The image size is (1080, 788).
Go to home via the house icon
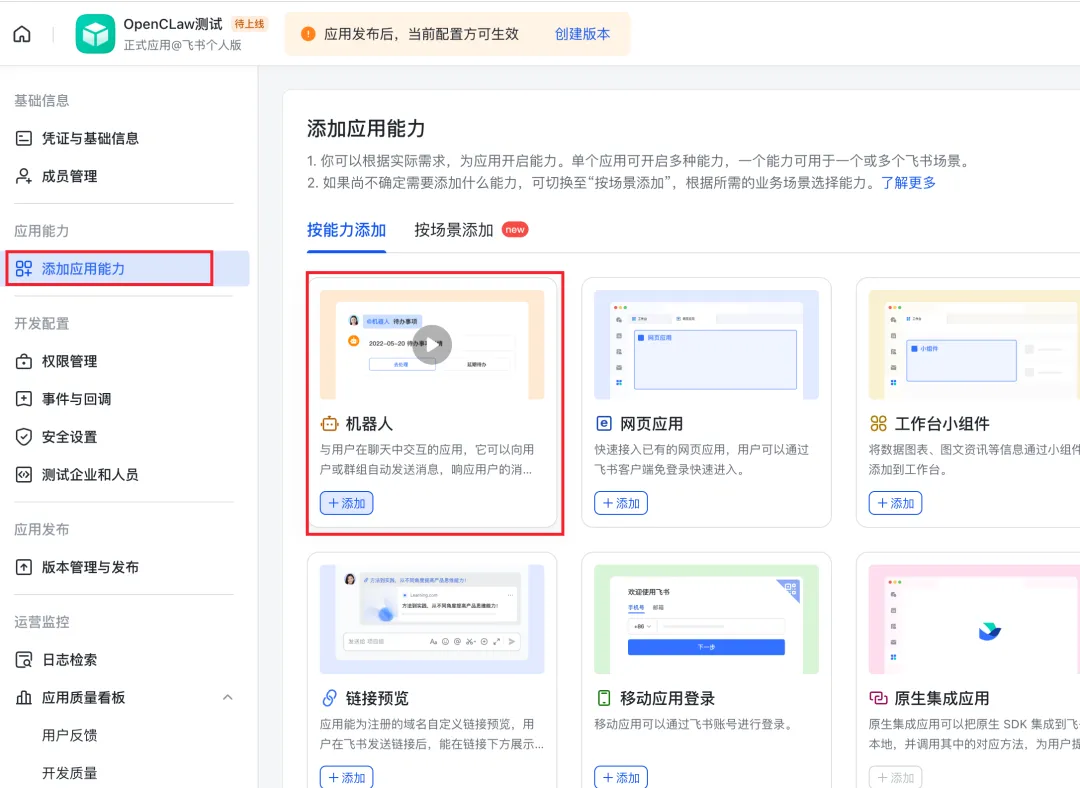coord(22,34)
